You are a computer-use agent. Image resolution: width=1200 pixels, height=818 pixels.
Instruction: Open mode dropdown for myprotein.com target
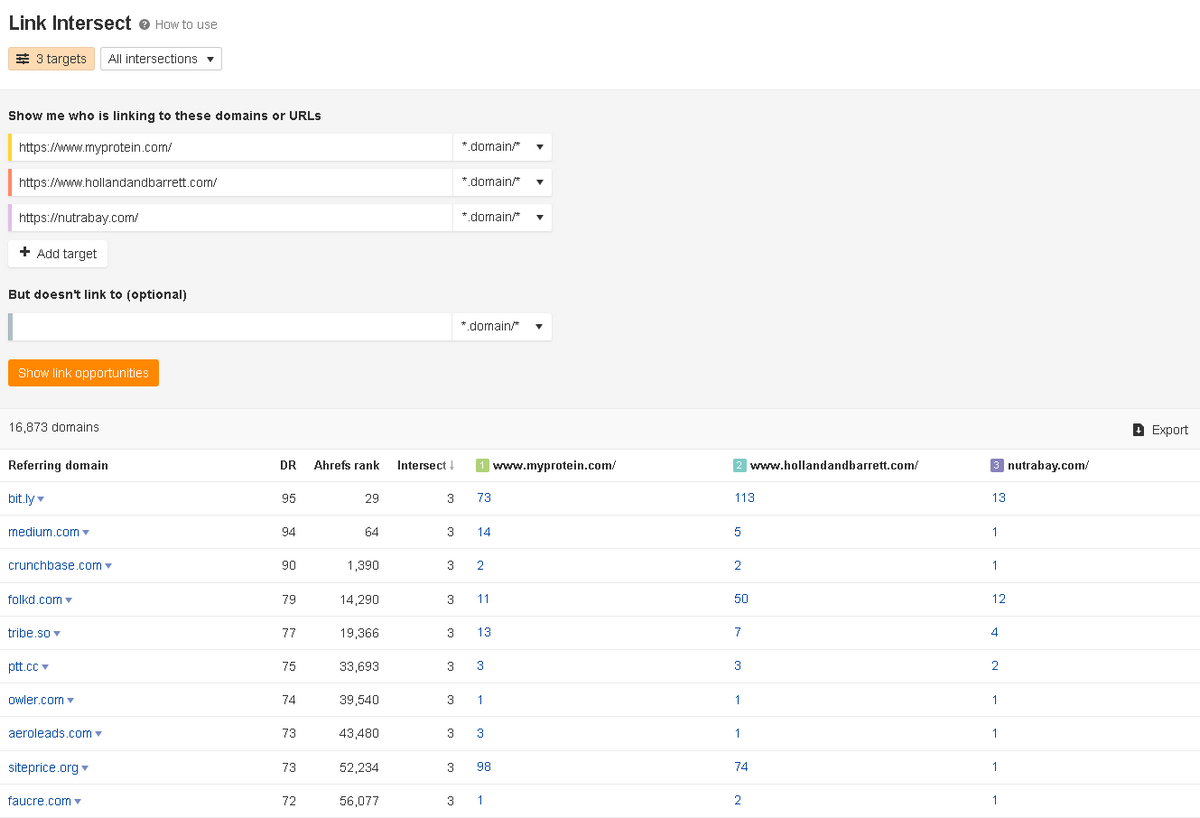click(502, 147)
